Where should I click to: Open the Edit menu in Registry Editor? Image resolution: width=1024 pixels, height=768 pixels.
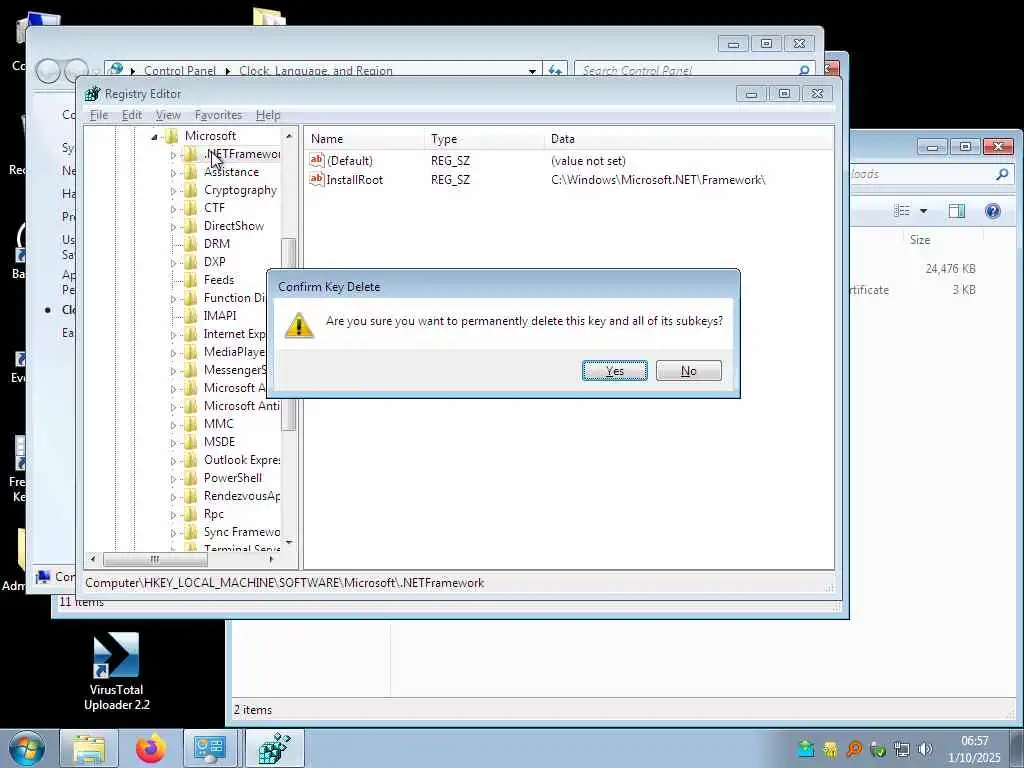[131, 115]
